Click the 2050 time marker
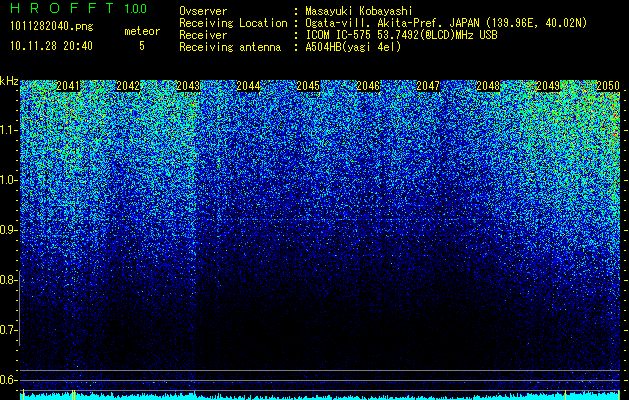The image size is (629, 400). pyautogui.click(x=608, y=86)
